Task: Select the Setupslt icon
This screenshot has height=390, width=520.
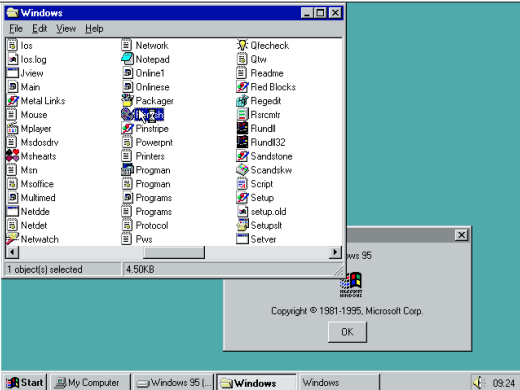Action: point(242,225)
